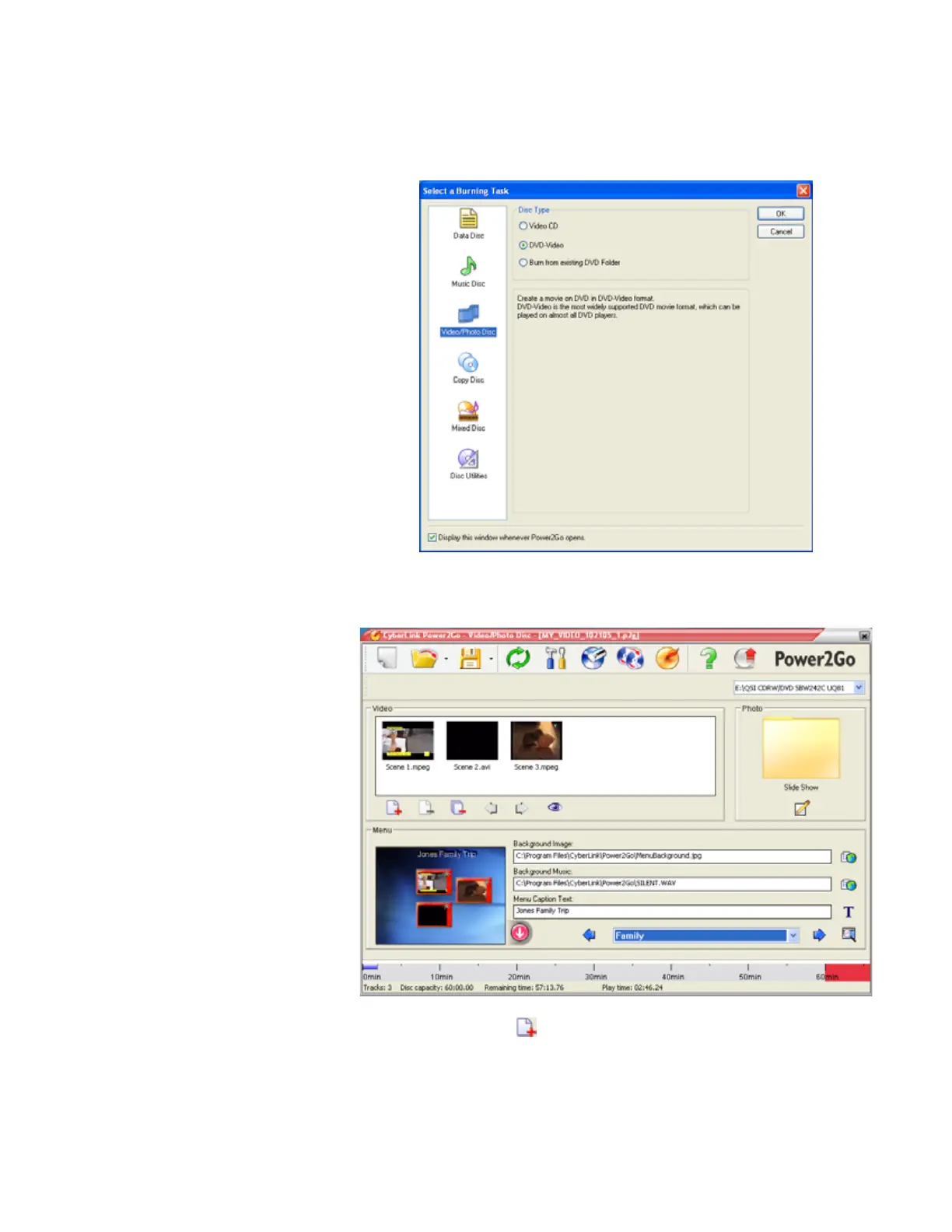Click the 'Play time: 02:46.24' status text

pyautogui.click(x=632, y=988)
